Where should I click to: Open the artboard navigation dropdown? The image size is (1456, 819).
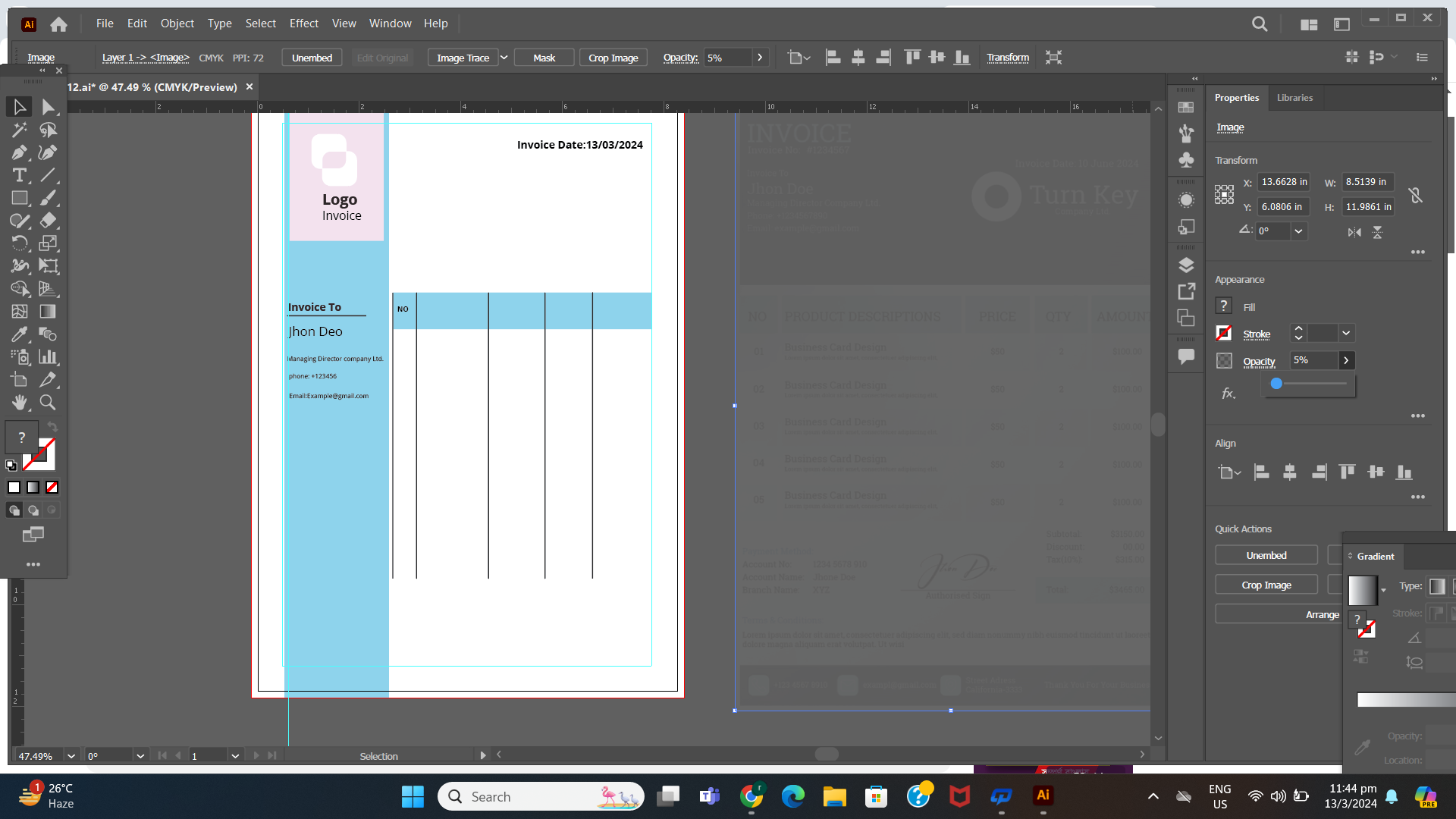[x=235, y=756]
